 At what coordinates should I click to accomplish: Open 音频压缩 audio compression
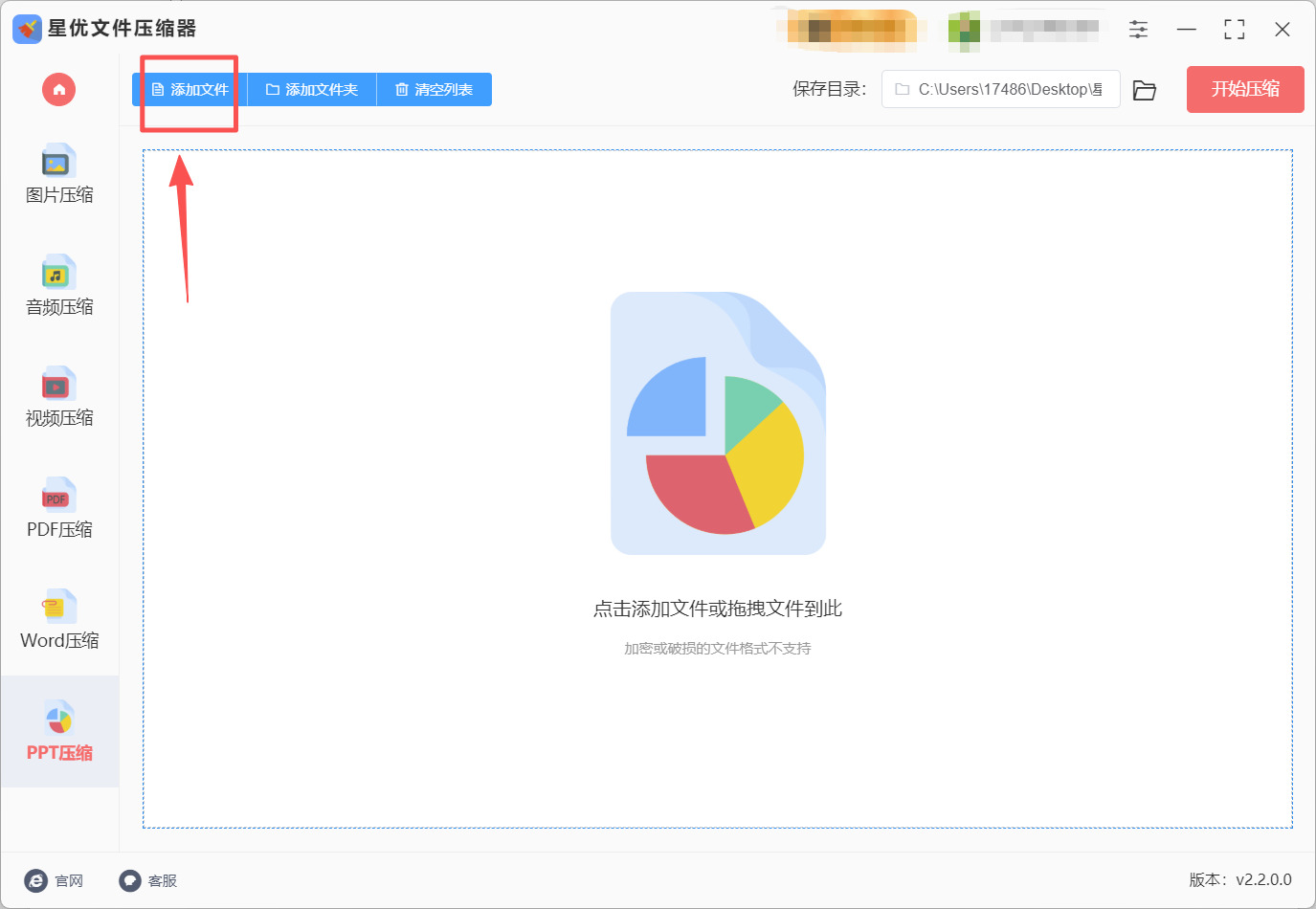59,286
